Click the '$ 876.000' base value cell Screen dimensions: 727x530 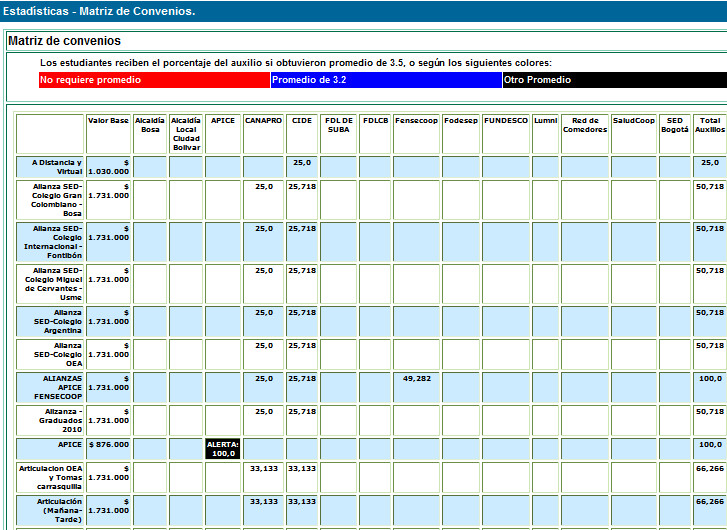tap(108, 448)
